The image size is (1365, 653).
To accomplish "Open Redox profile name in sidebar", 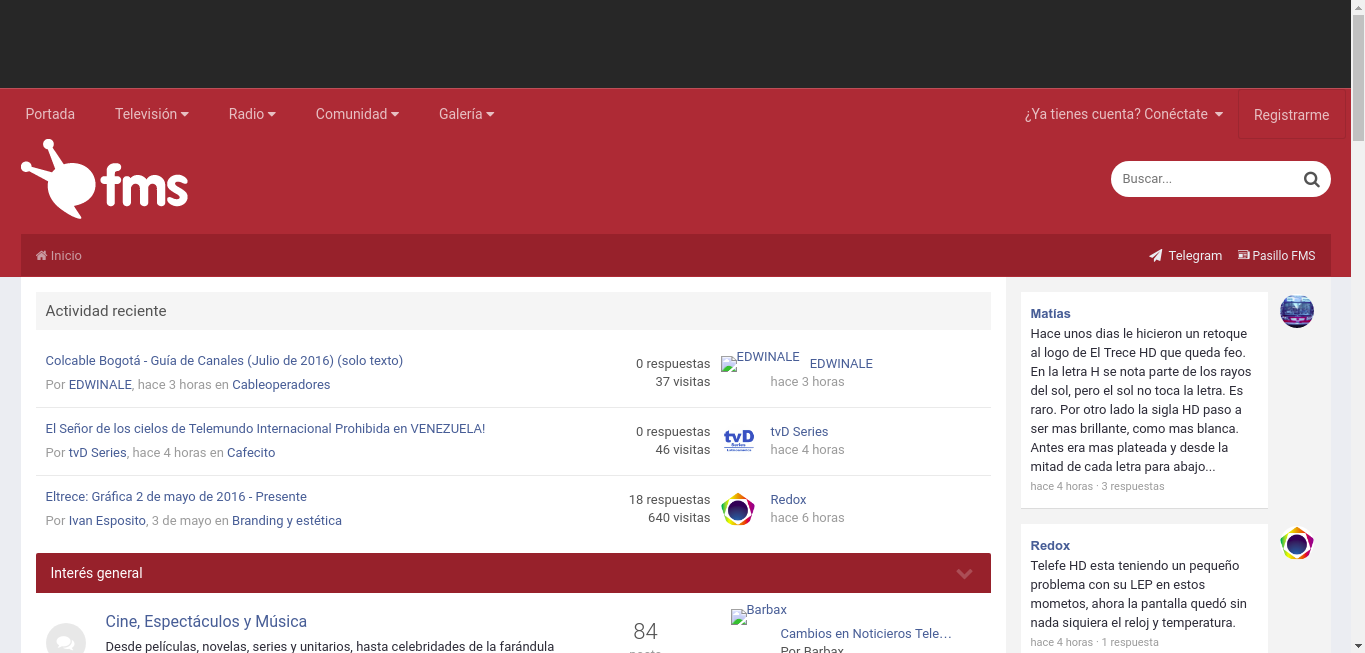I will tap(1050, 546).
